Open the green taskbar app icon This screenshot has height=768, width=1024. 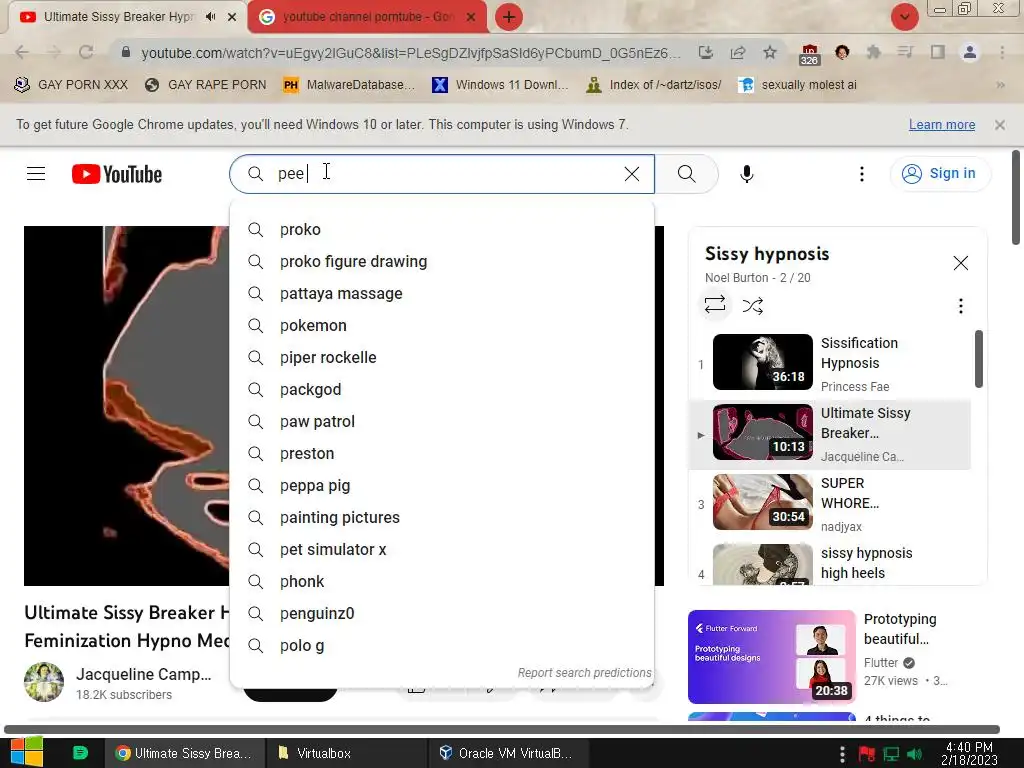point(80,753)
